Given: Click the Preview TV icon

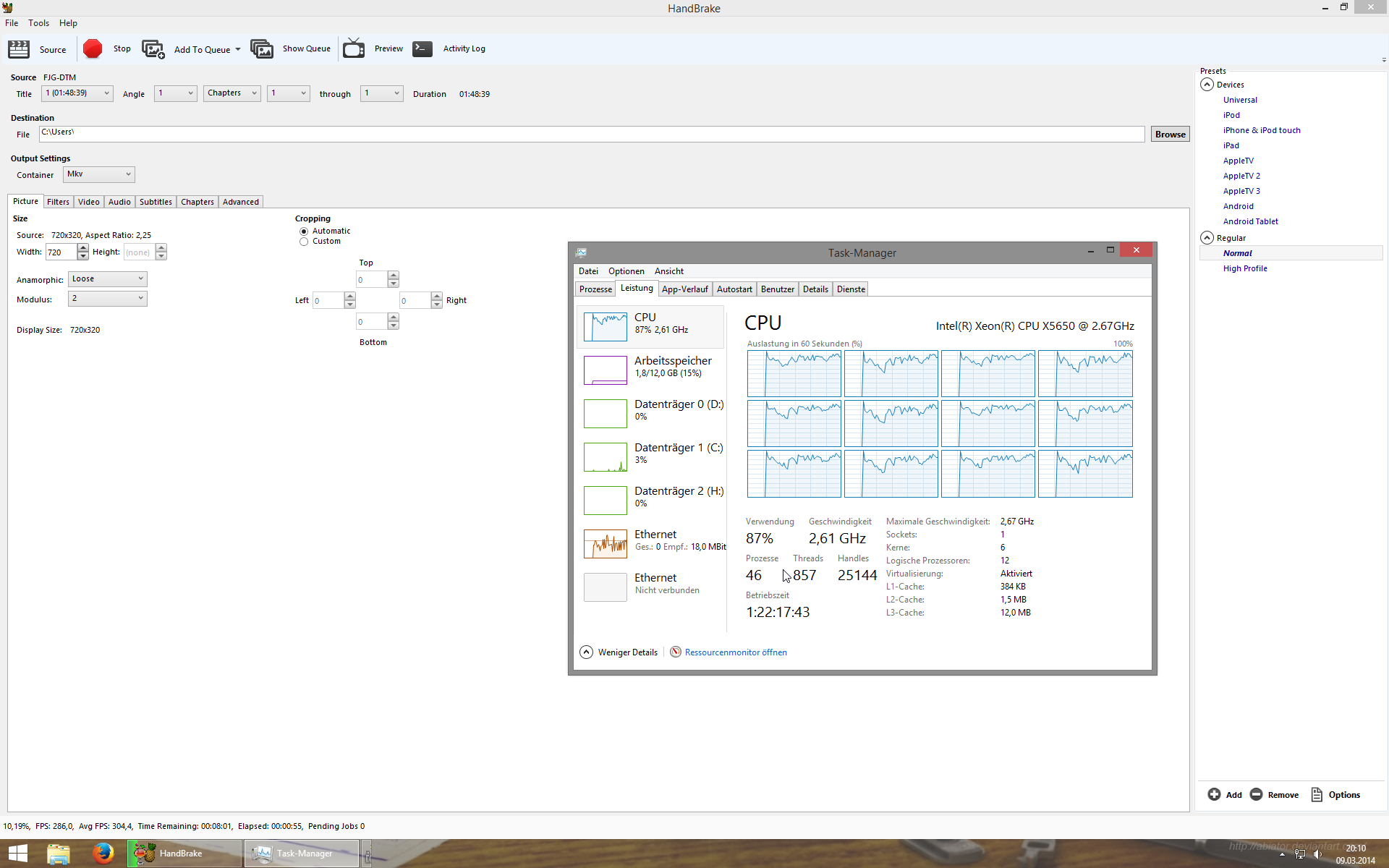Looking at the screenshot, I should click(354, 49).
